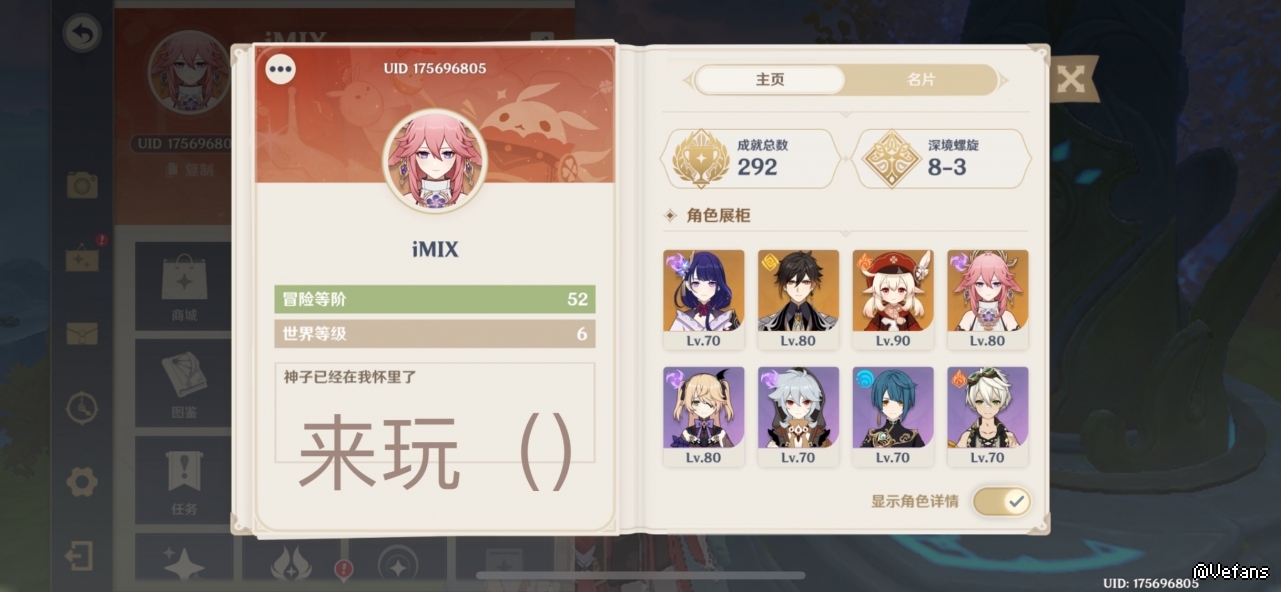Open the settings gear icon

coord(82,483)
